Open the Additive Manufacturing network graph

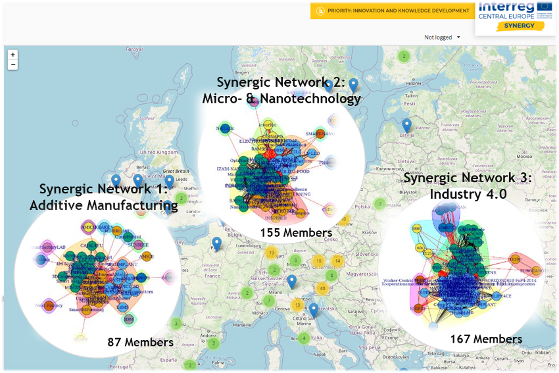97,276
